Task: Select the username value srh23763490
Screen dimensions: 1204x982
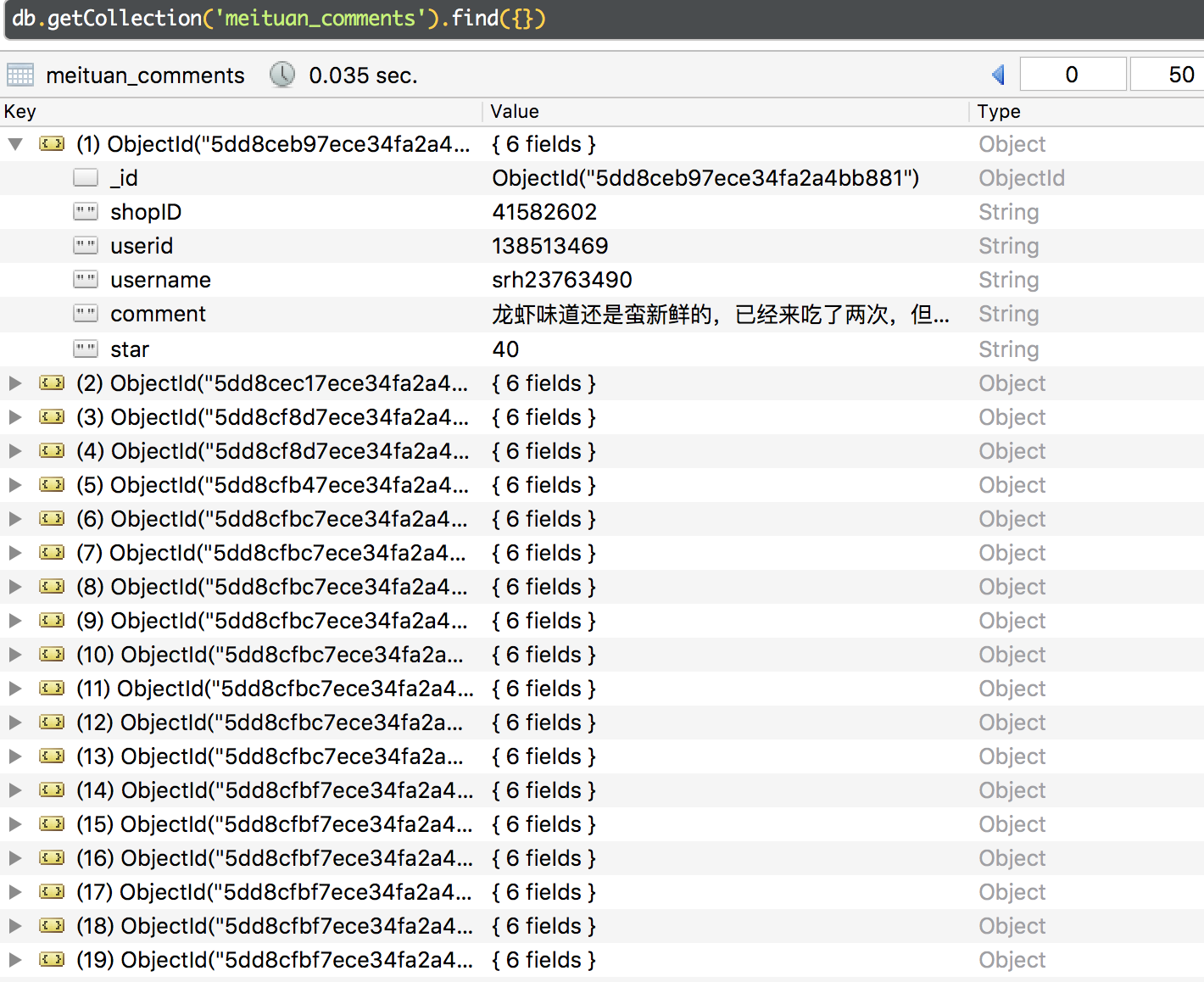Action: point(562,280)
